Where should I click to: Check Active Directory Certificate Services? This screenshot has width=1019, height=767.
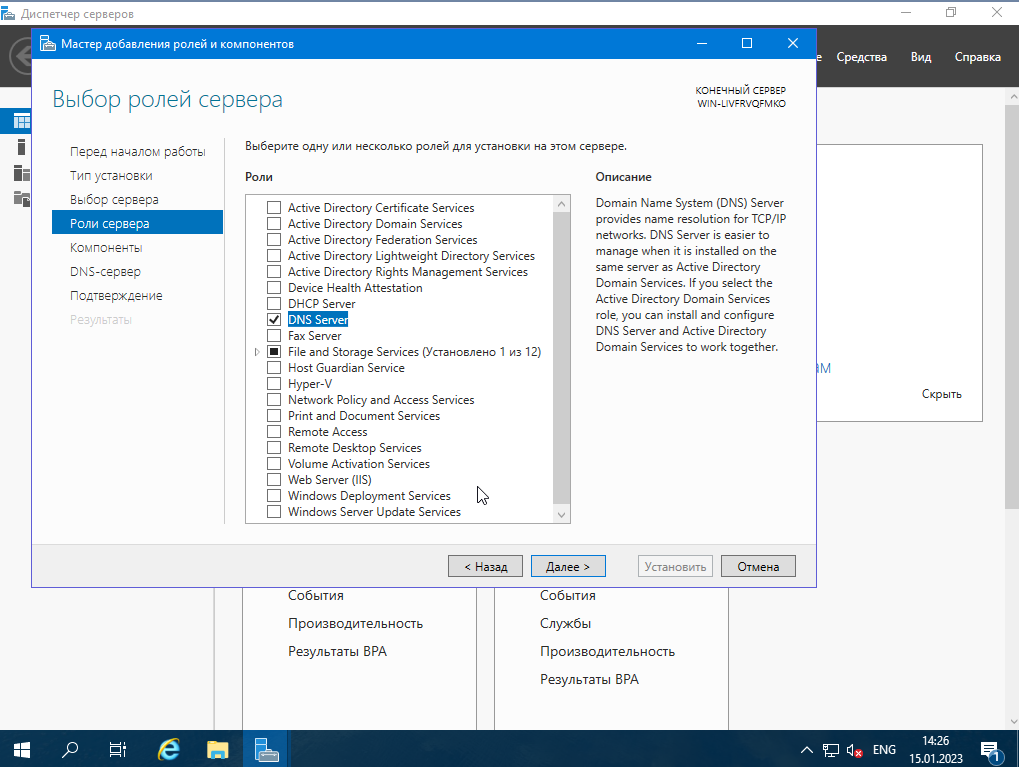click(274, 207)
